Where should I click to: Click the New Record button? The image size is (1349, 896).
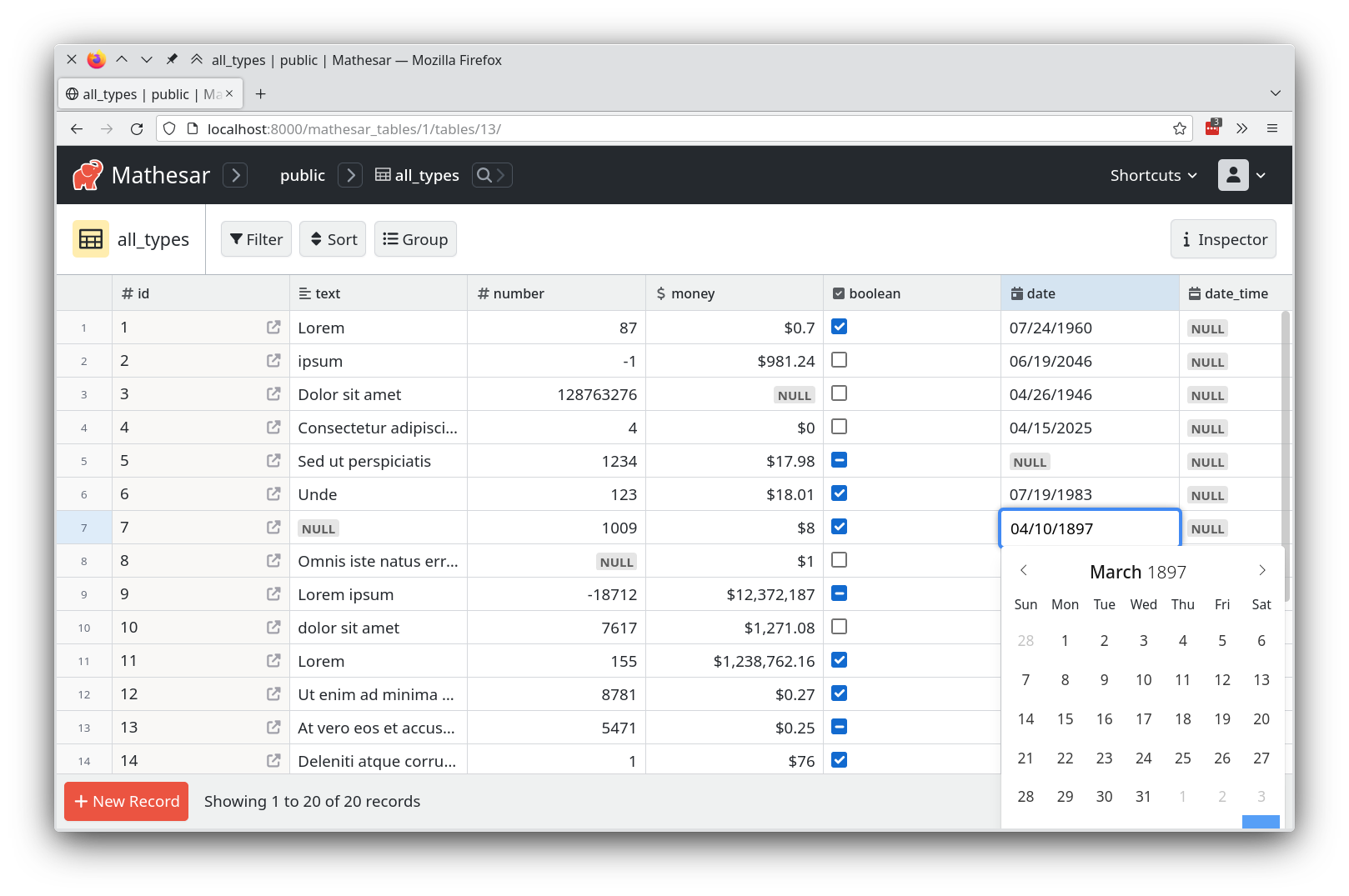(x=126, y=801)
